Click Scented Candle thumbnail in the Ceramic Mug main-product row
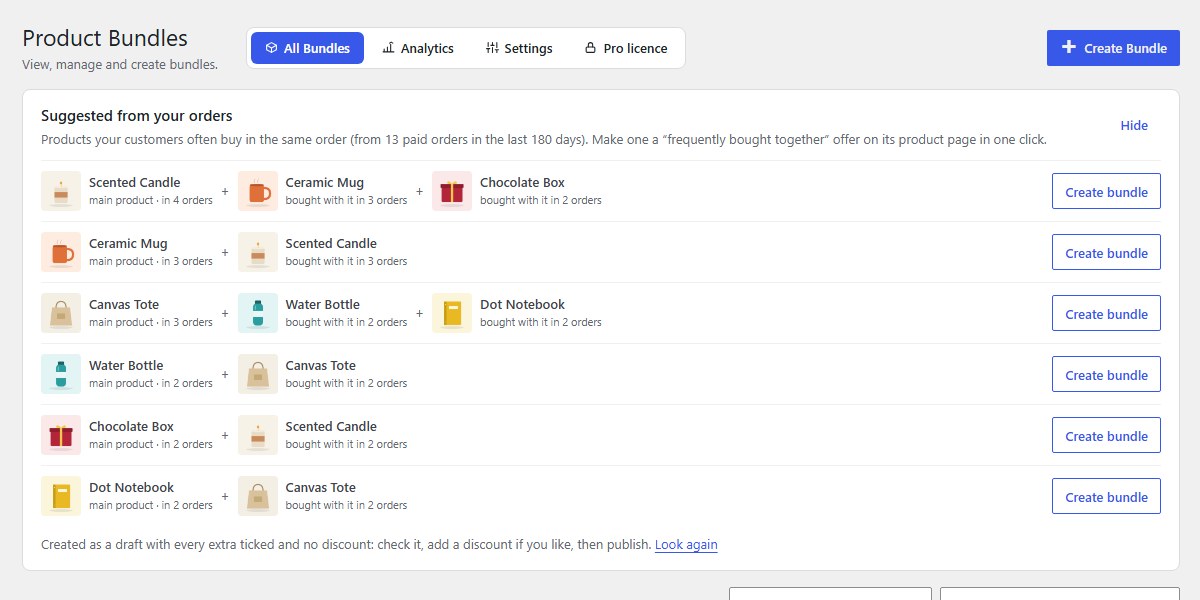The width and height of the screenshot is (1200, 600). point(258,252)
